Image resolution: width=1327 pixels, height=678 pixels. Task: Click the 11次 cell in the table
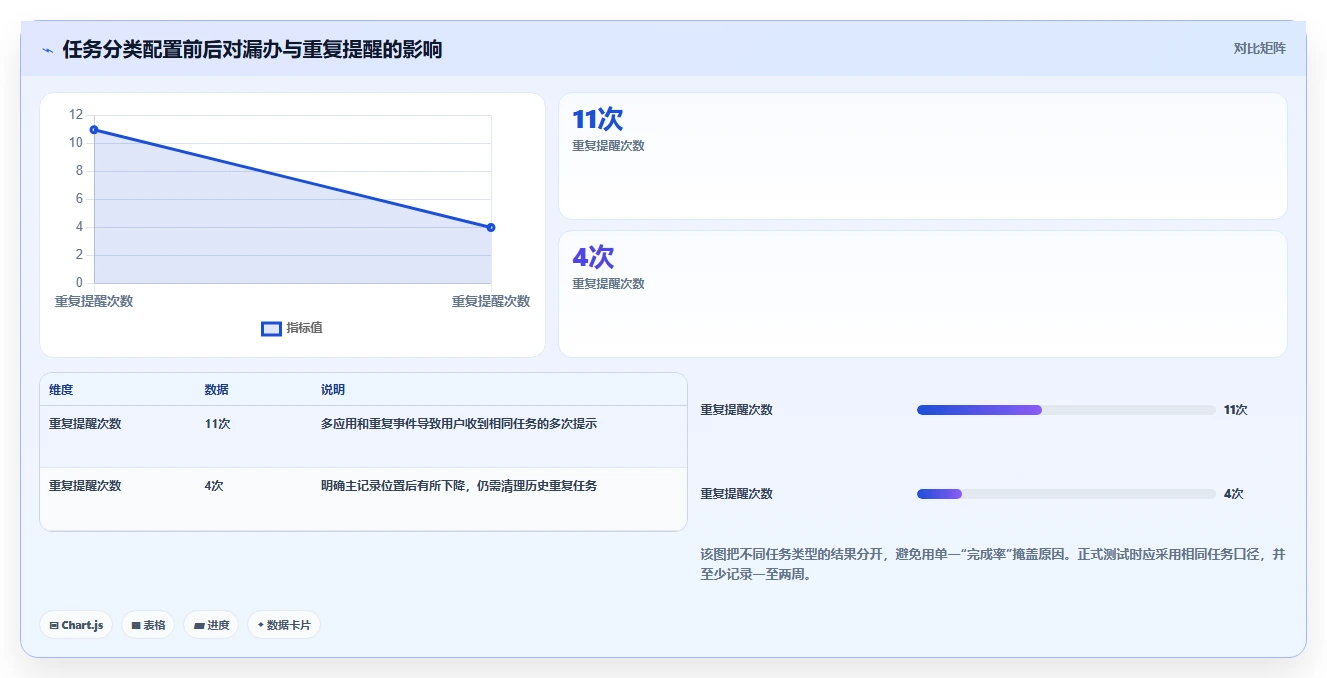218,424
